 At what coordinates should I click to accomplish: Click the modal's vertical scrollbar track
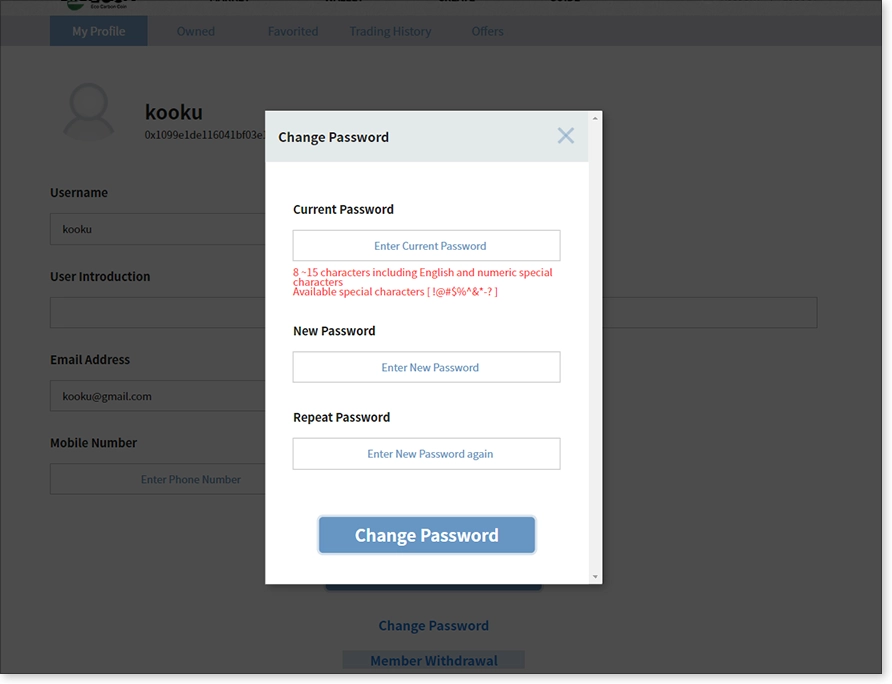(595, 347)
